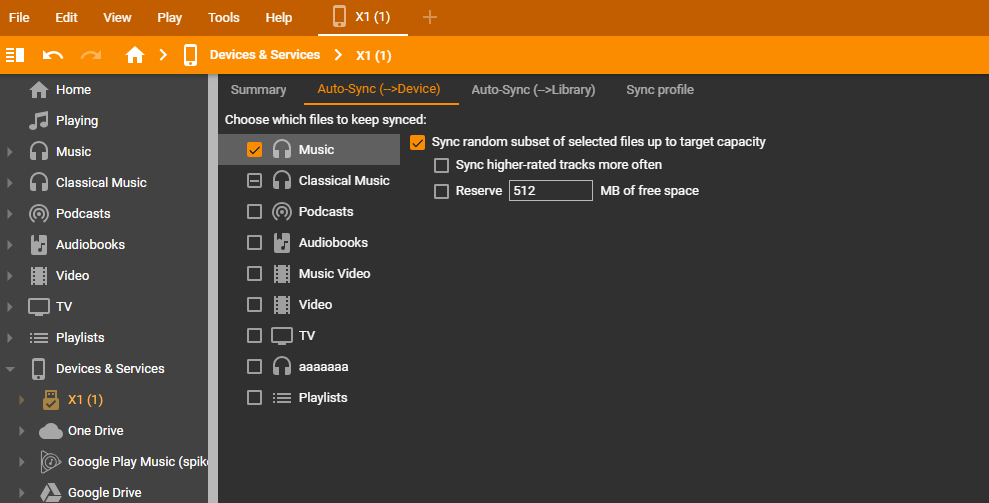Uncheck the Music sync checkbox
Screen dimensions: 989x503
point(254,150)
